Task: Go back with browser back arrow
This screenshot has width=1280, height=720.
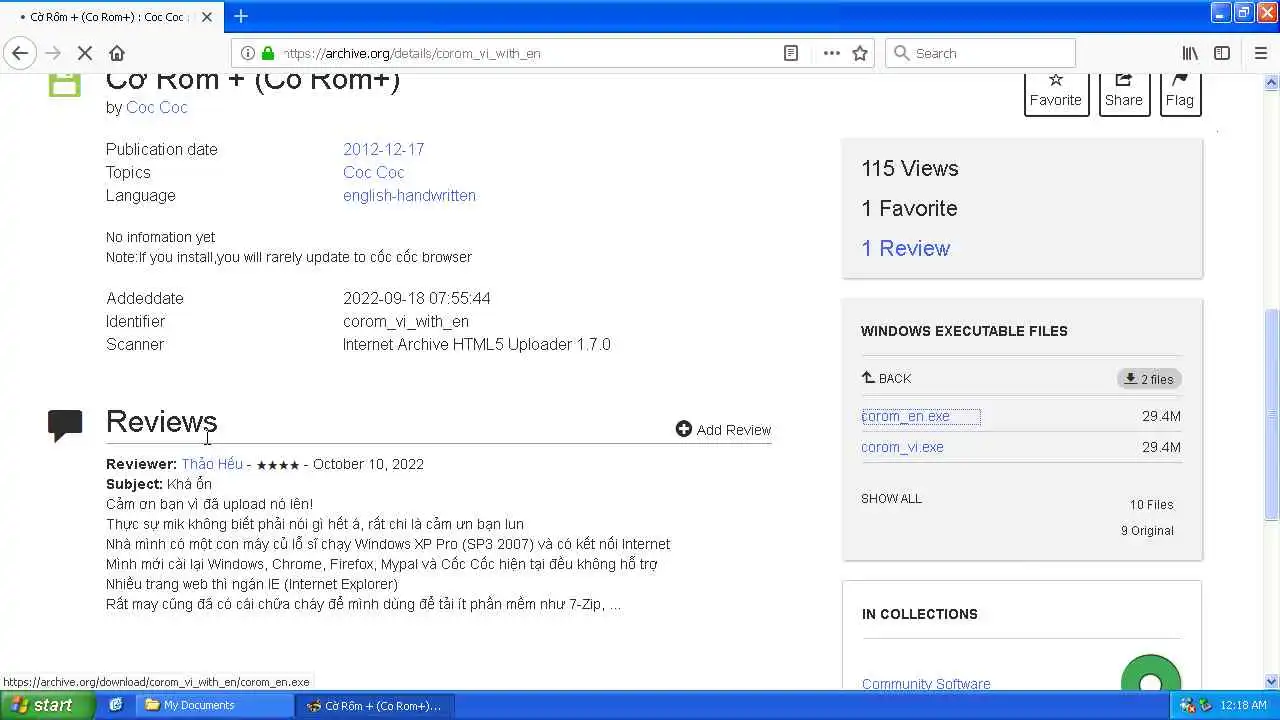Action: click(x=20, y=53)
